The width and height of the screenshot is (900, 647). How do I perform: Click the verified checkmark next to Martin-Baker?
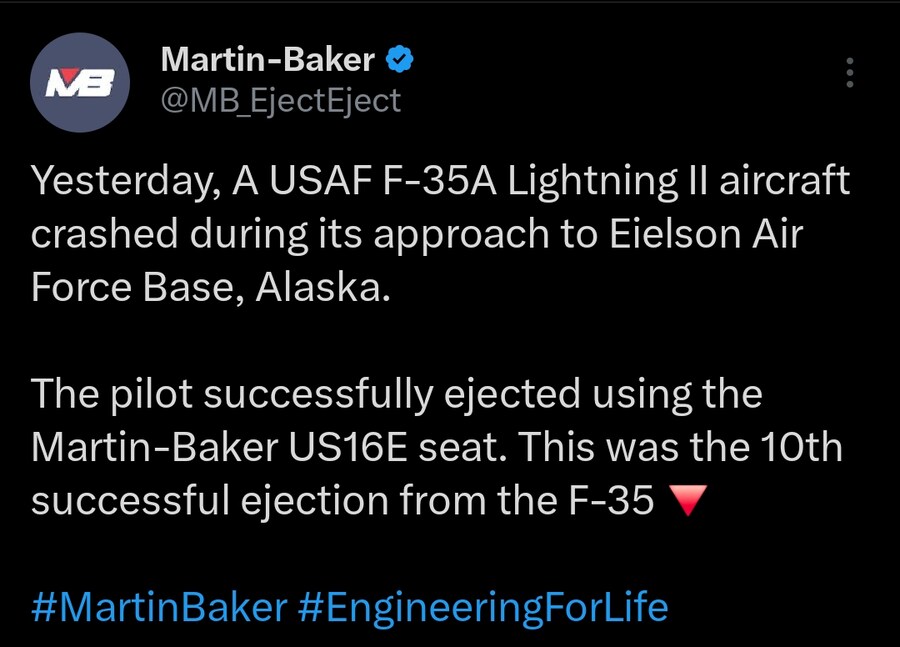(x=401, y=58)
